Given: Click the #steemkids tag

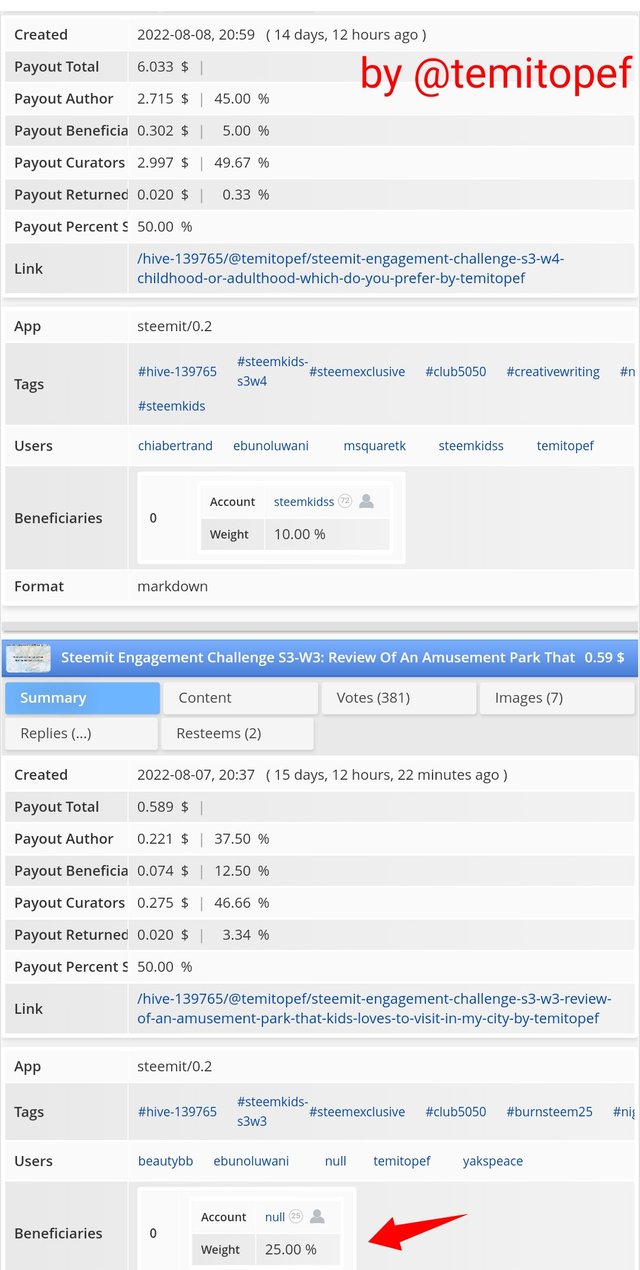Looking at the screenshot, I should pos(172,406).
